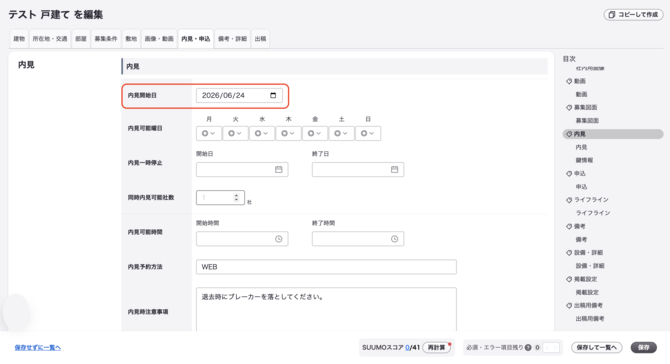
Task: Click tag icon of 掲載設定 heading in 目次
Action: [569, 279]
